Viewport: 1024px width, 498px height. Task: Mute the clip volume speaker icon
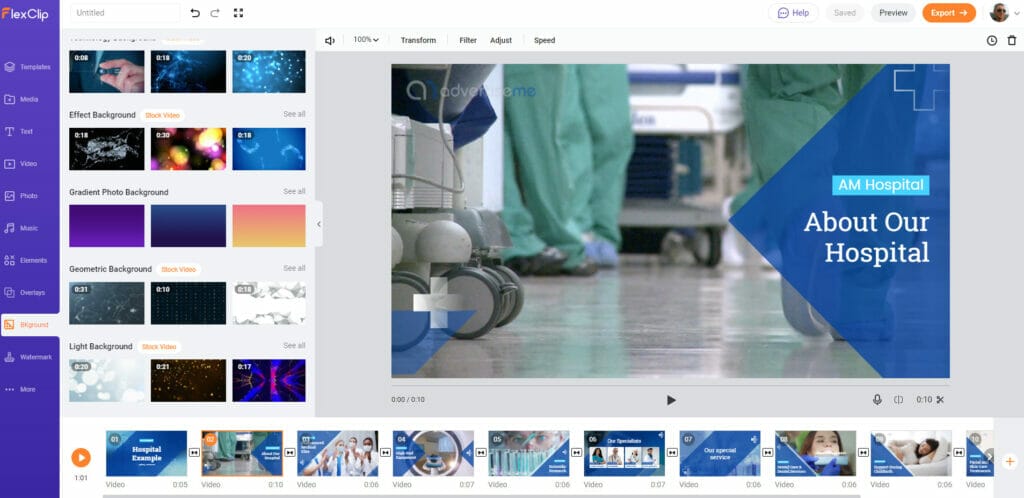point(330,40)
